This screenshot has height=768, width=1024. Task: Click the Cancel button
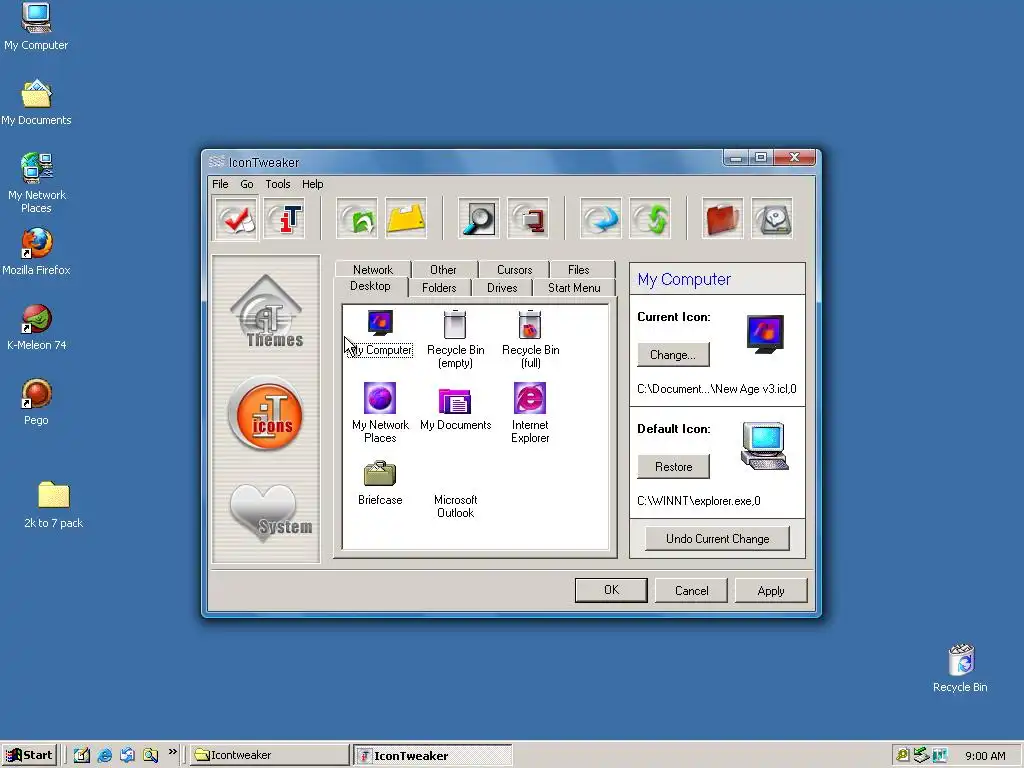pos(691,590)
